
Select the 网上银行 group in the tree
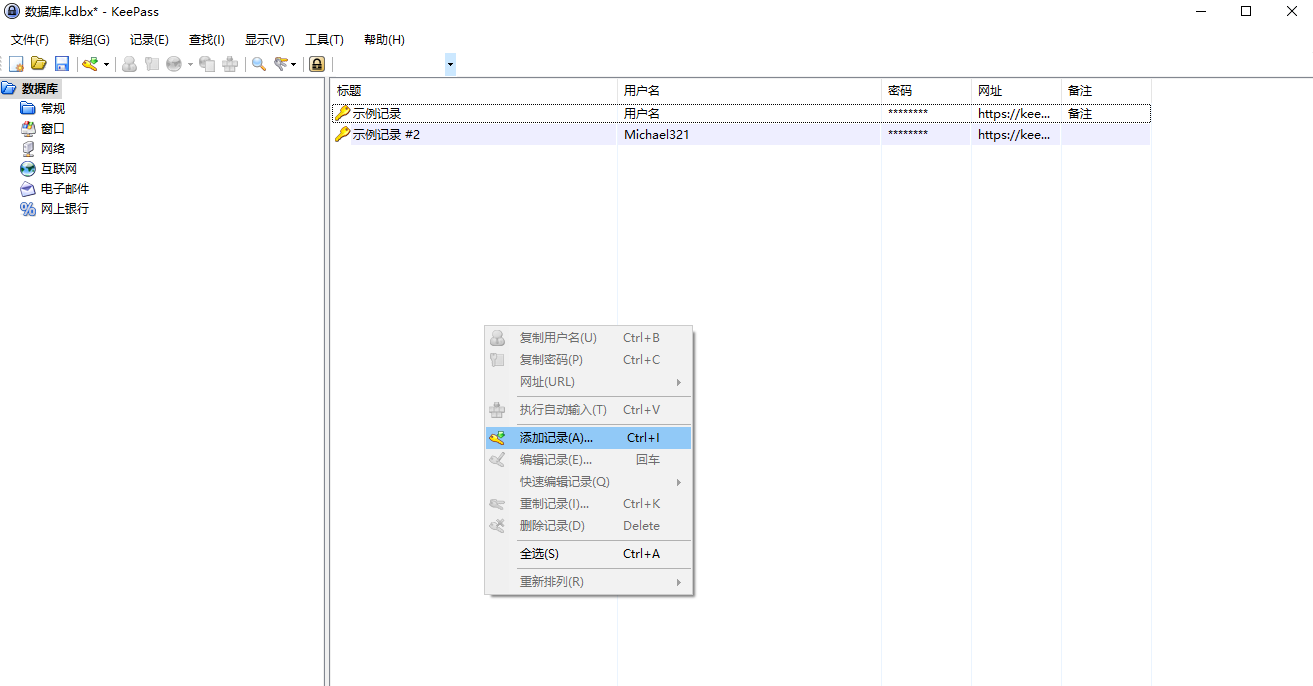point(65,208)
